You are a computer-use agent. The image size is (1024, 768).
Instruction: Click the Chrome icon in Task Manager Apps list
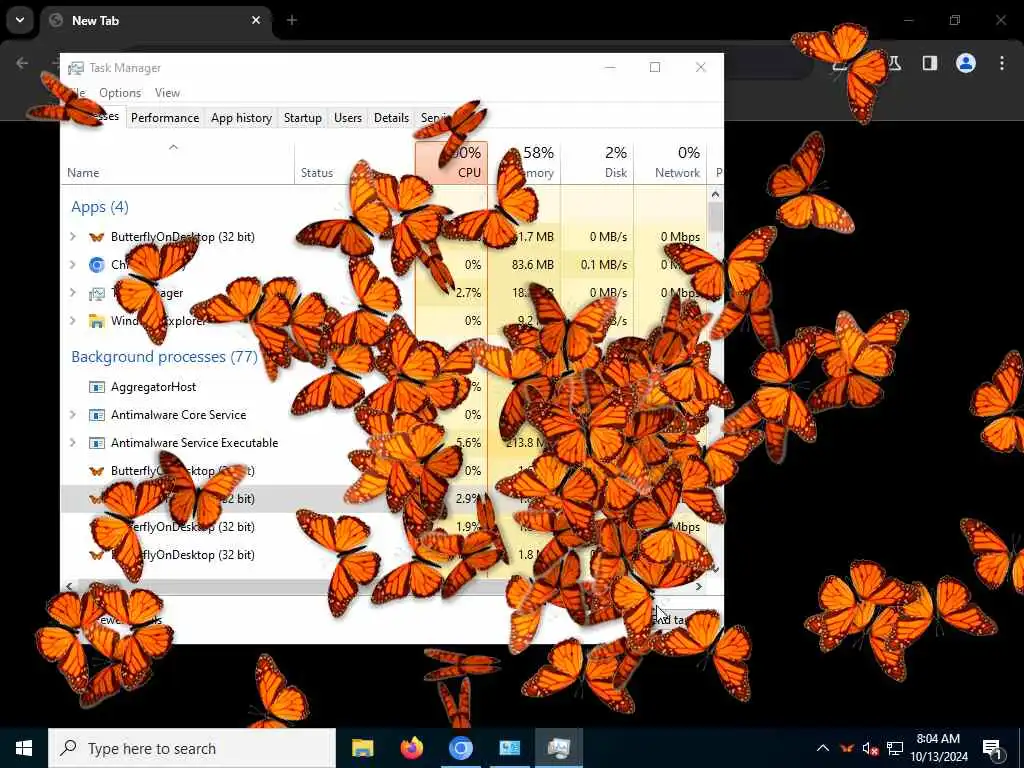tap(97, 264)
